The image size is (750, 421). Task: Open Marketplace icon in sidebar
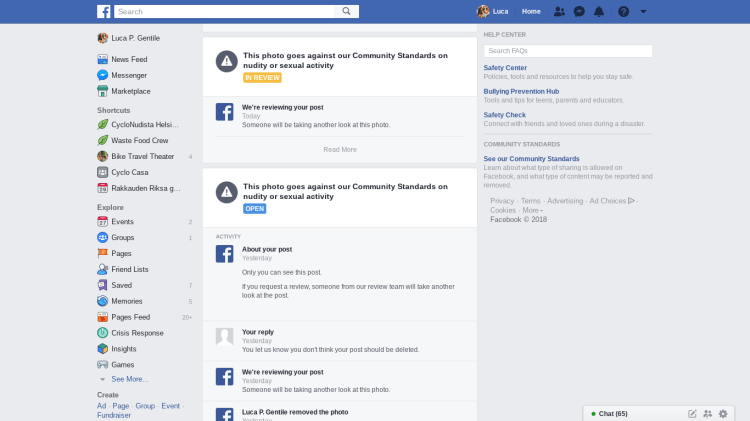102,91
